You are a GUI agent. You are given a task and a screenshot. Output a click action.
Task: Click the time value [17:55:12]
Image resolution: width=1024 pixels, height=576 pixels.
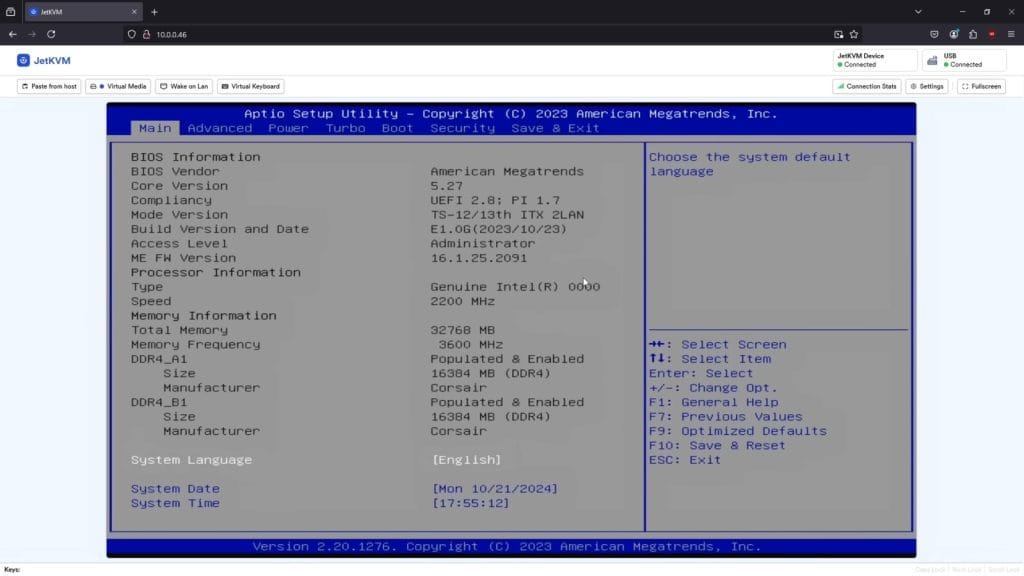click(x=470, y=503)
